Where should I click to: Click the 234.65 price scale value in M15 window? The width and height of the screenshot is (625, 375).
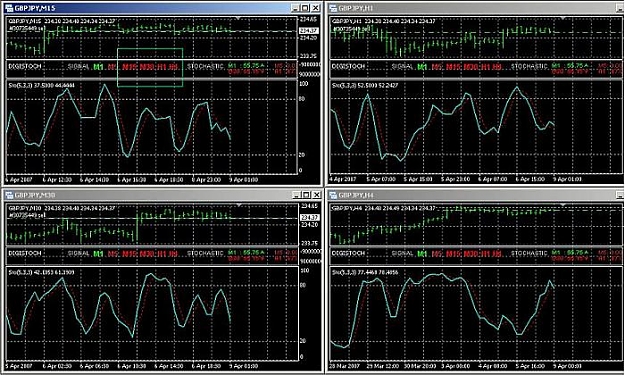[309, 19]
